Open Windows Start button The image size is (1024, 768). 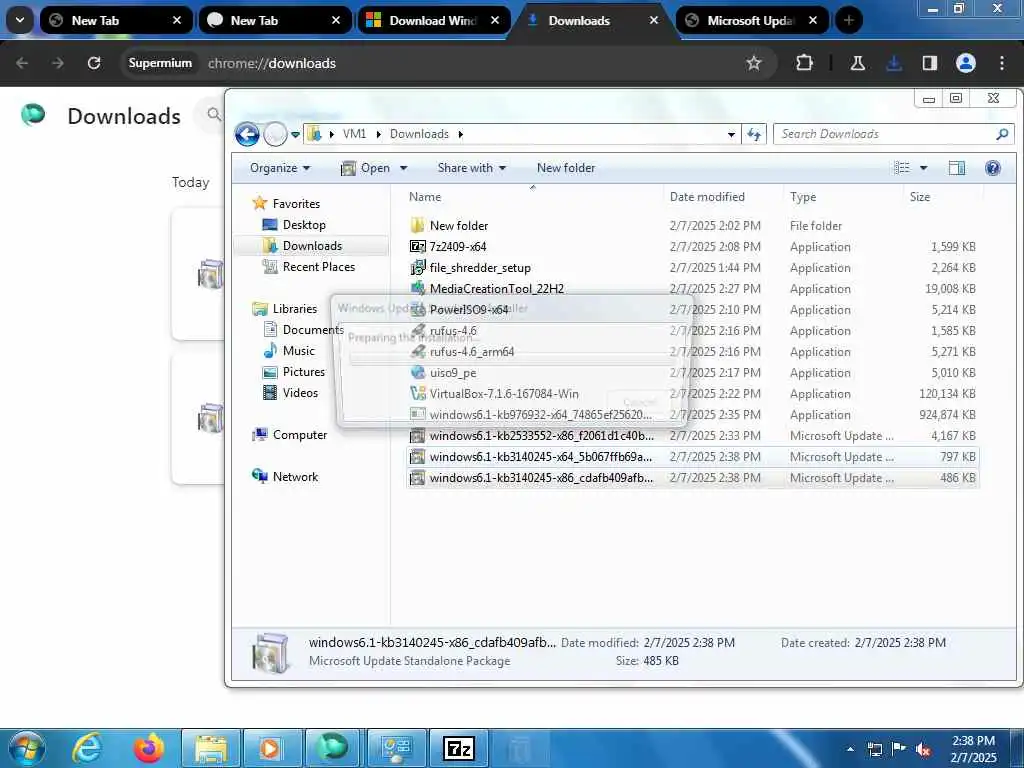(26, 748)
